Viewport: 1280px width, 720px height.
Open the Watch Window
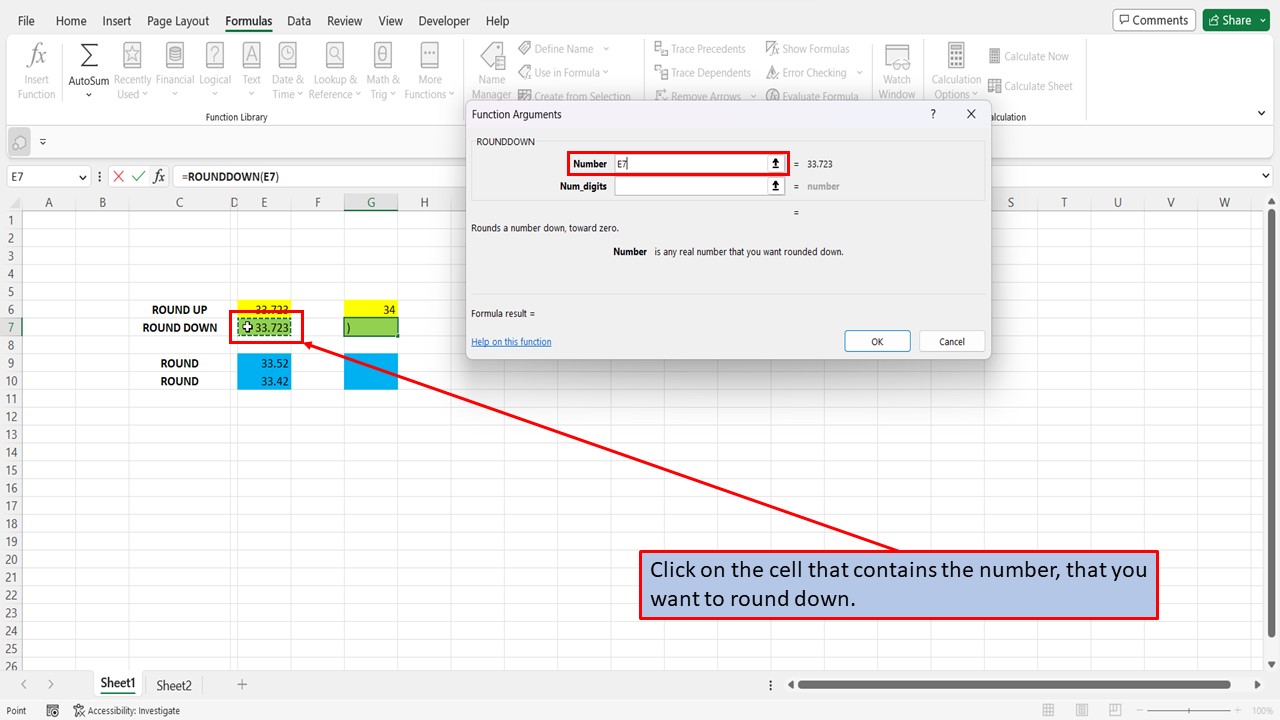pyautogui.click(x=897, y=68)
